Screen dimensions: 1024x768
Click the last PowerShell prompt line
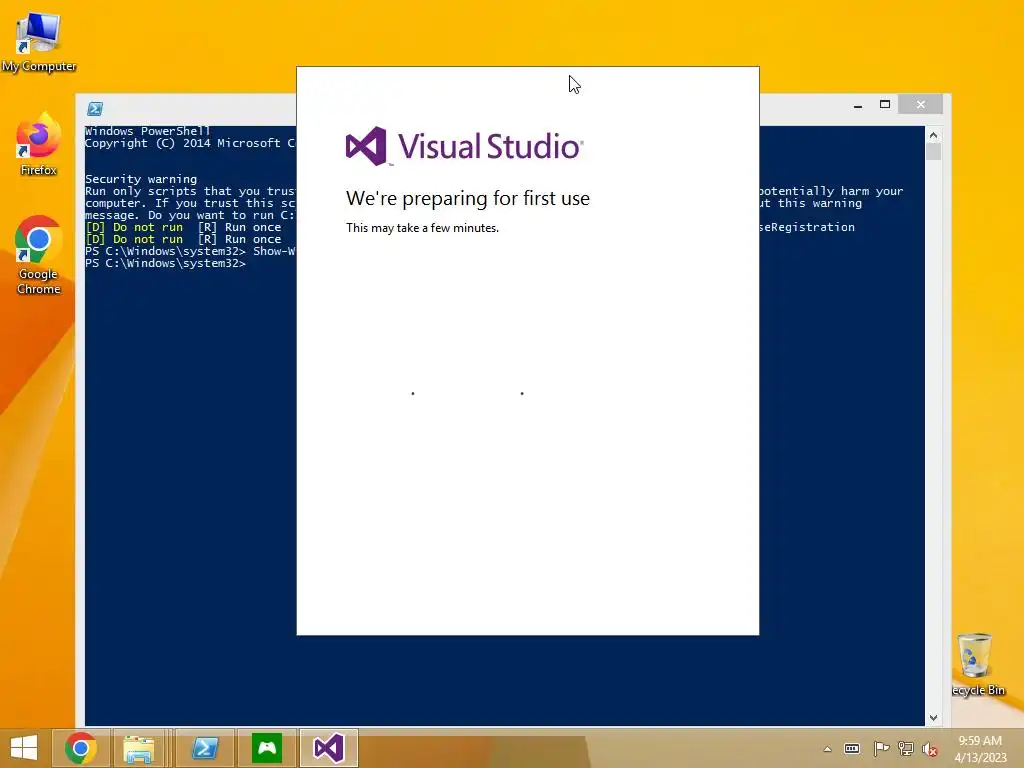pyautogui.click(x=165, y=263)
